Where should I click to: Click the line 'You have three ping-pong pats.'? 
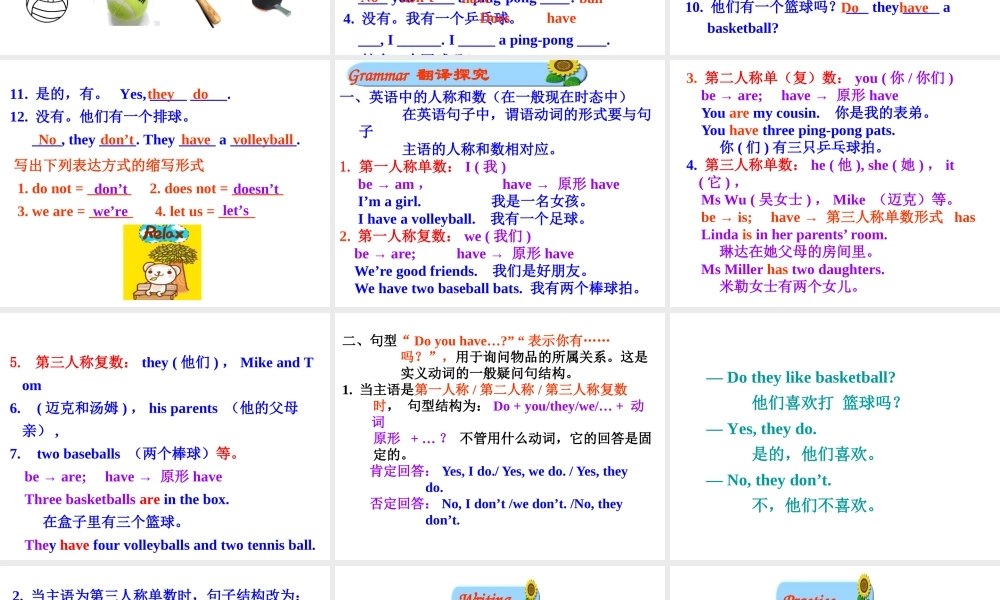pyautogui.click(x=798, y=130)
